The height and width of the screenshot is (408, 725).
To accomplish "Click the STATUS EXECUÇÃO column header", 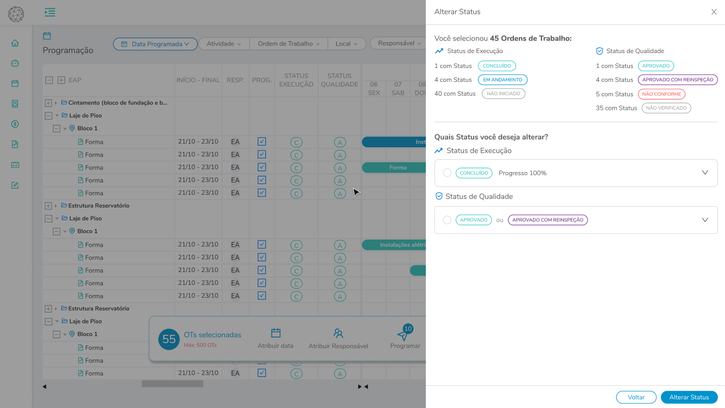I will click(296, 80).
